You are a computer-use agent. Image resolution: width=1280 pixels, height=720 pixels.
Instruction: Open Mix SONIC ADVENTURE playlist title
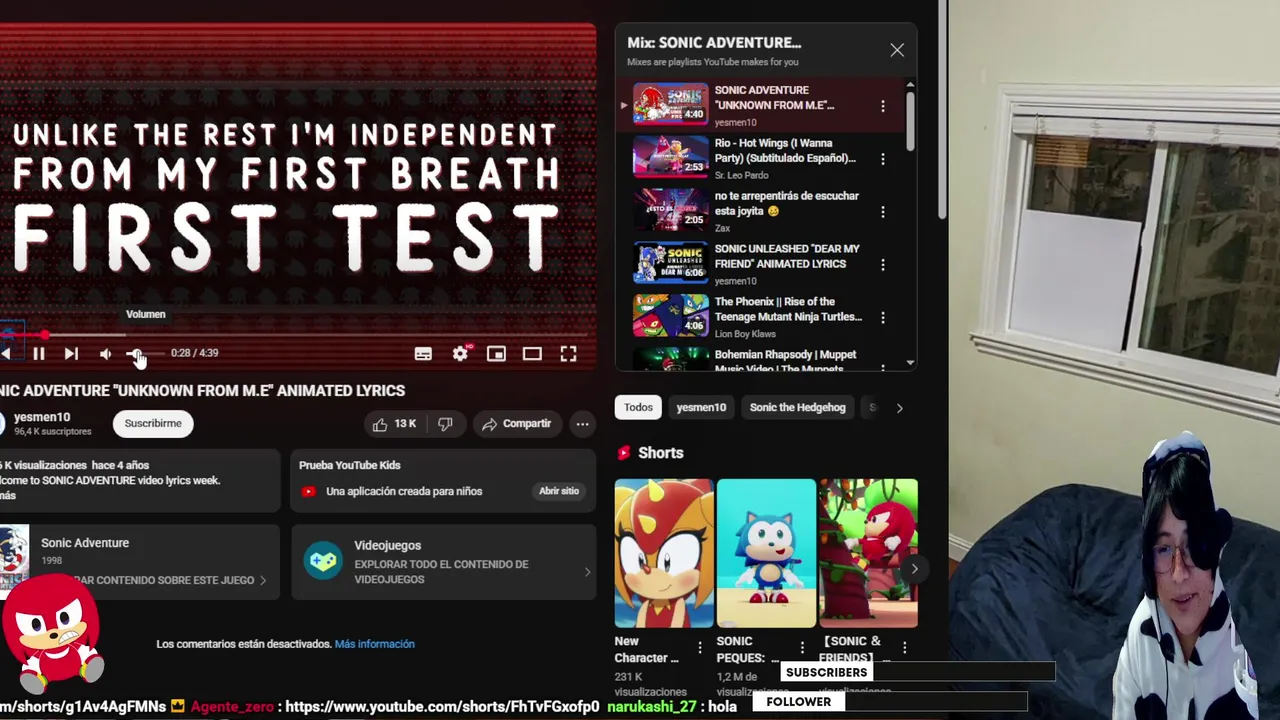point(714,43)
